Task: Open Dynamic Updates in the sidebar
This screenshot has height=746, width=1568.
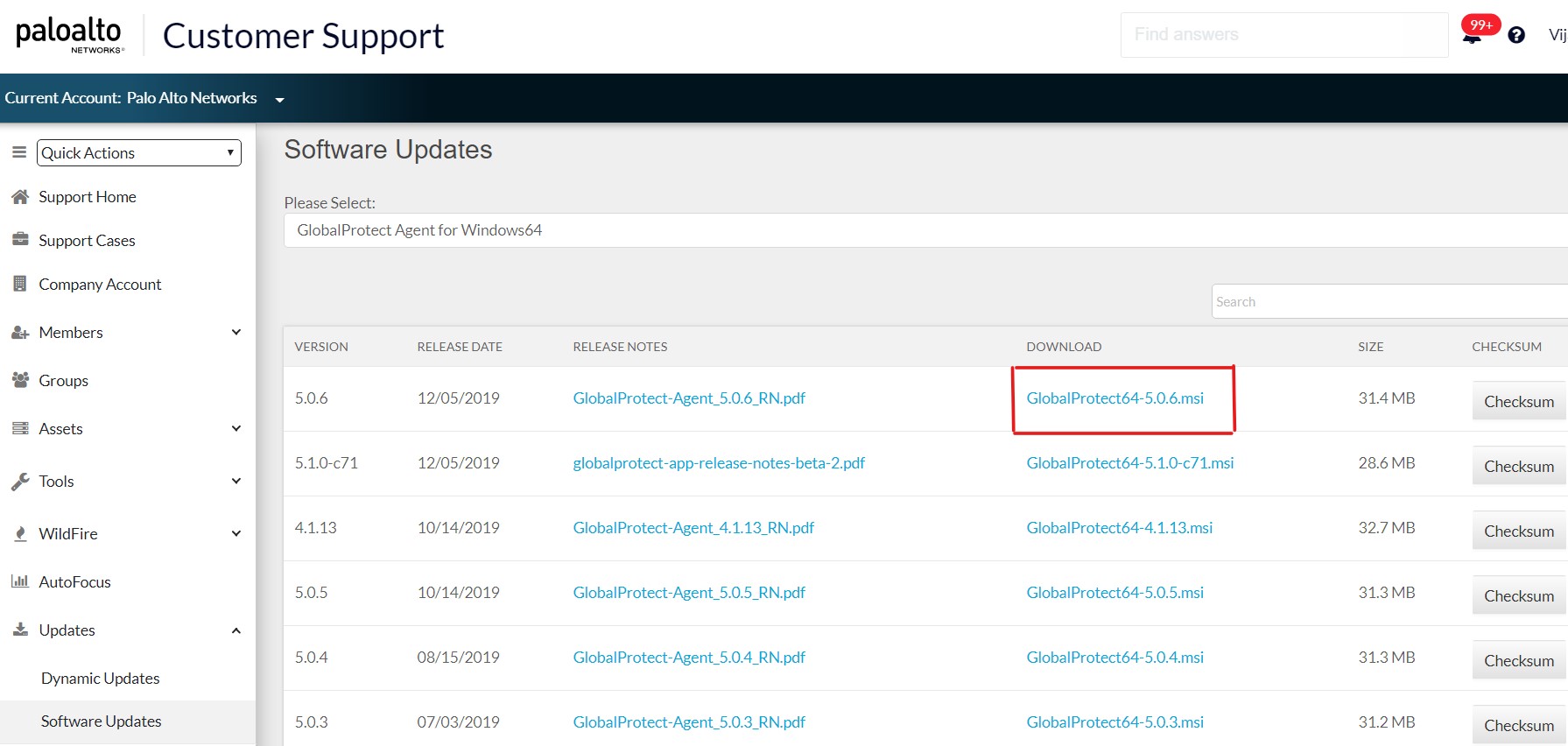Action: 101,679
